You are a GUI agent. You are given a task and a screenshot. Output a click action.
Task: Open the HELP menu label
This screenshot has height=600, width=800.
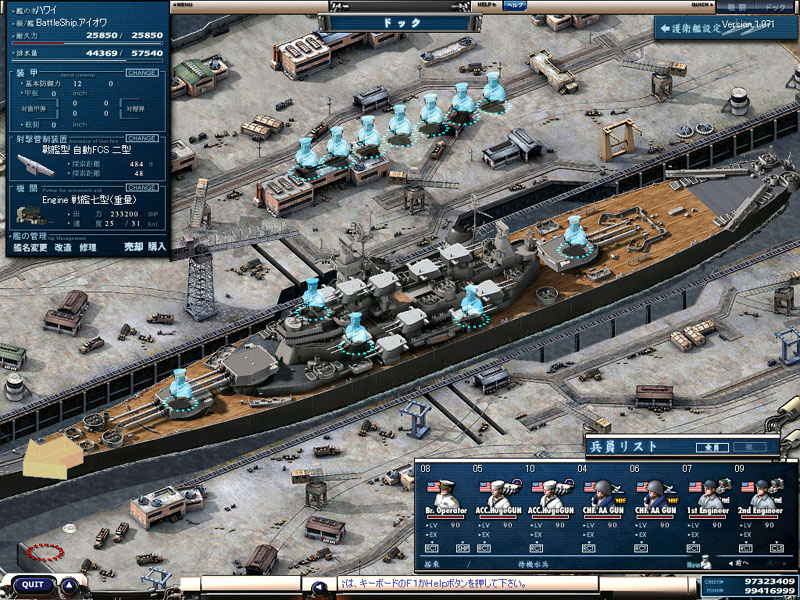487,5
